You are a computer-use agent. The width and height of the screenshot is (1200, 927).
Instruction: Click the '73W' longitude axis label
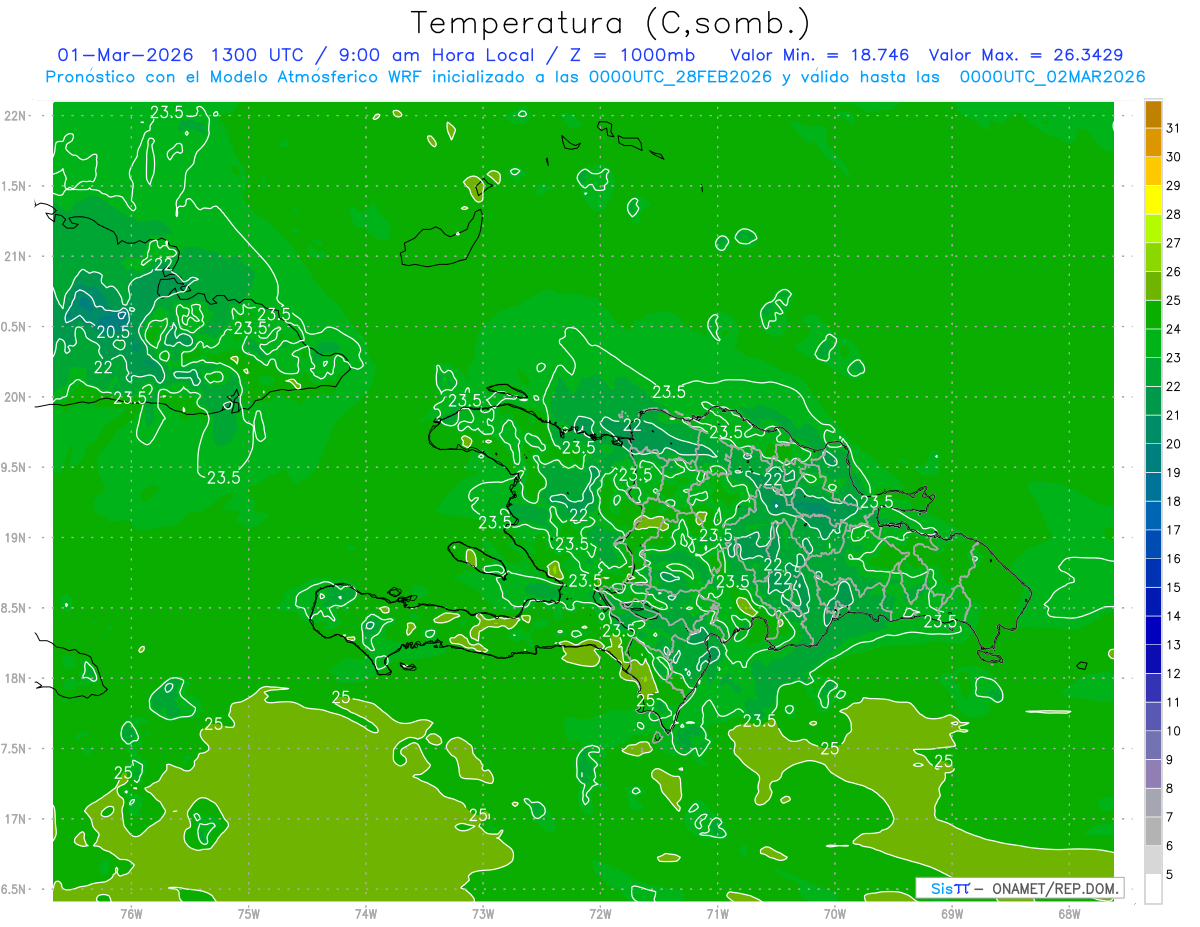point(483,913)
